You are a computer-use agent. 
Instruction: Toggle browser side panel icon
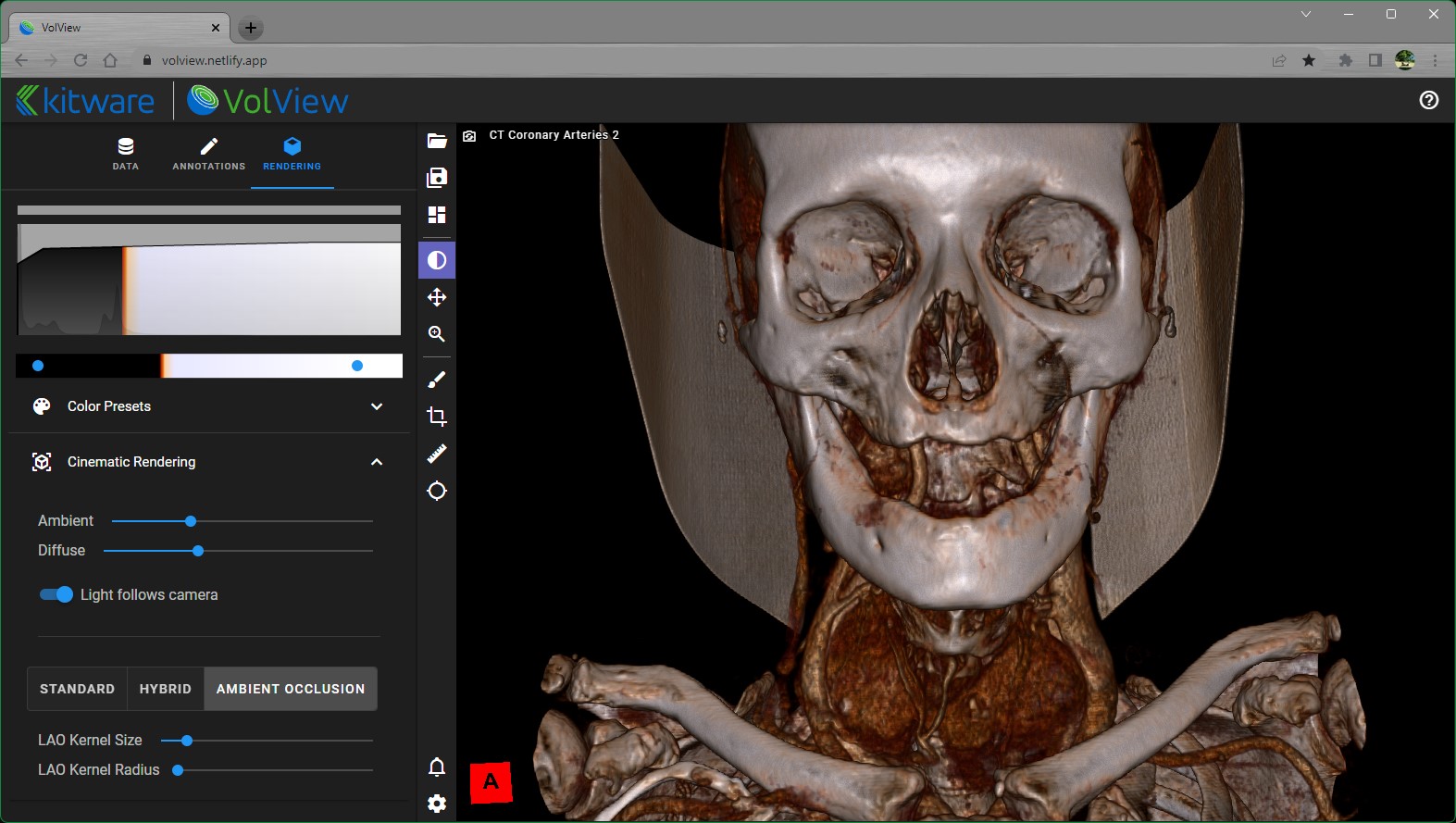(1375, 60)
